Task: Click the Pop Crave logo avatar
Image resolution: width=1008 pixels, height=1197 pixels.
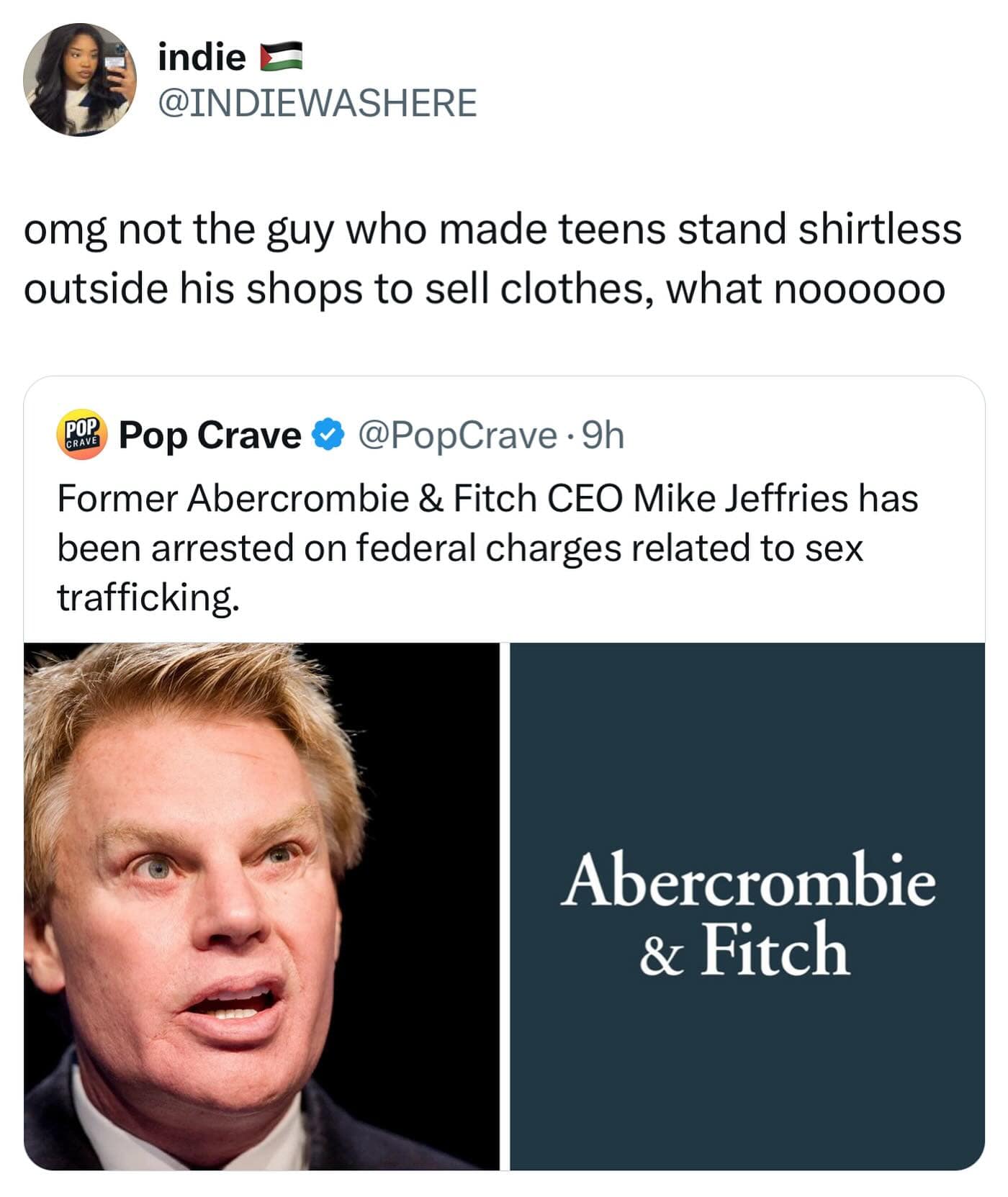Action: (81, 435)
